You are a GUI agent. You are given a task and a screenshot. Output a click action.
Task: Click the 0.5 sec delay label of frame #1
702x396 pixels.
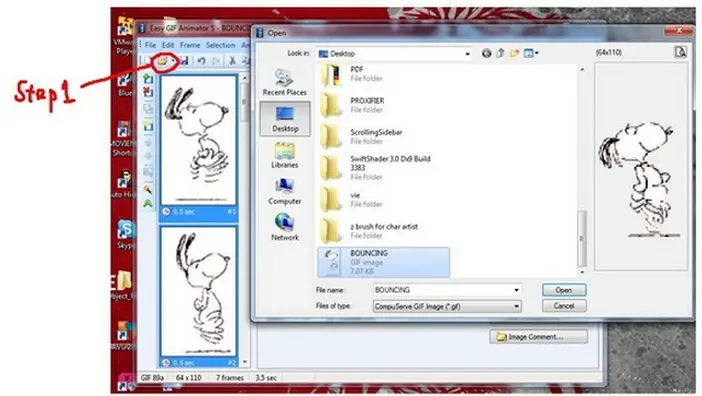(x=184, y=212)
